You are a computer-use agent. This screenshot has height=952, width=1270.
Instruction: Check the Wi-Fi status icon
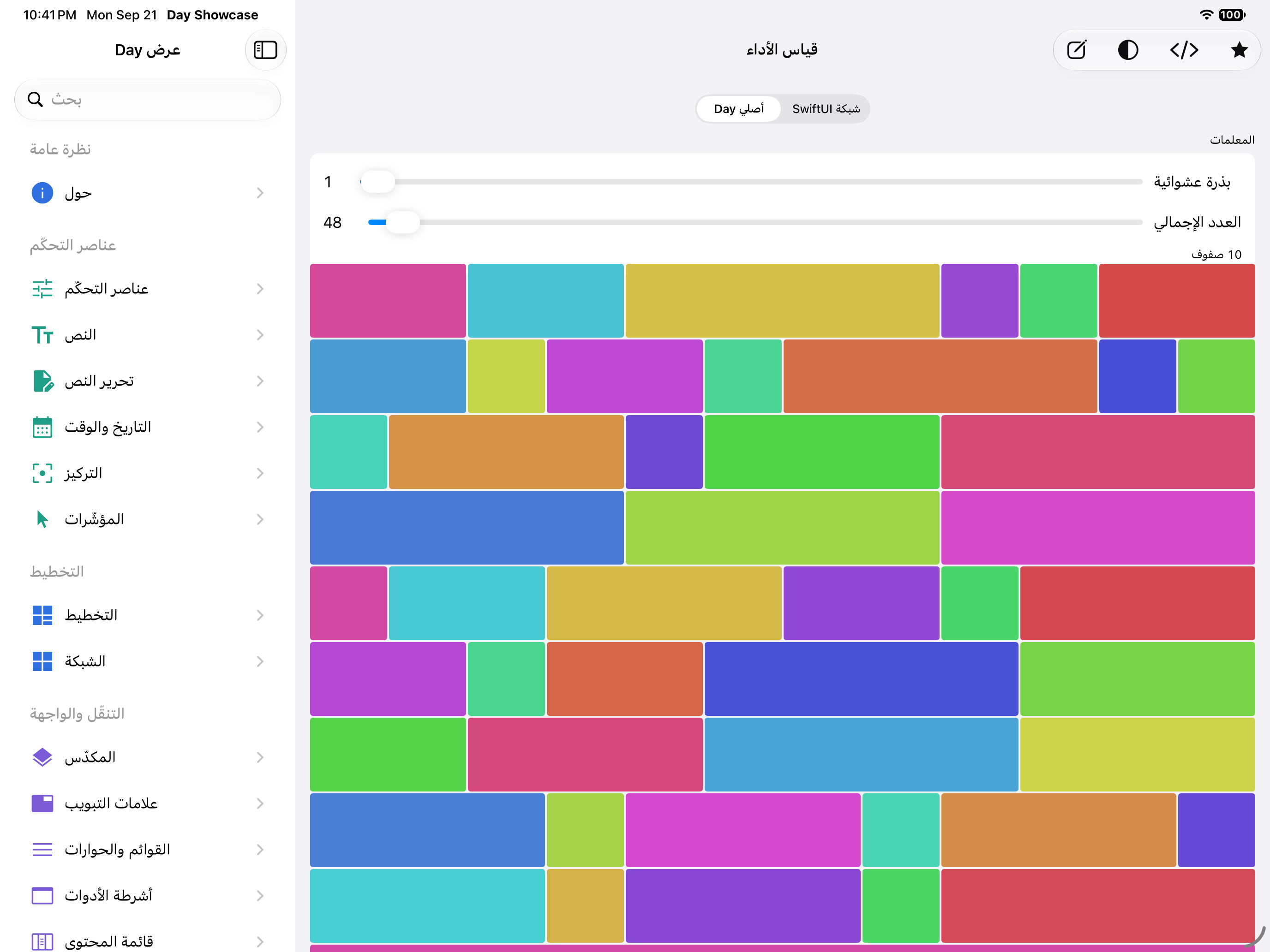point(1206,15)
